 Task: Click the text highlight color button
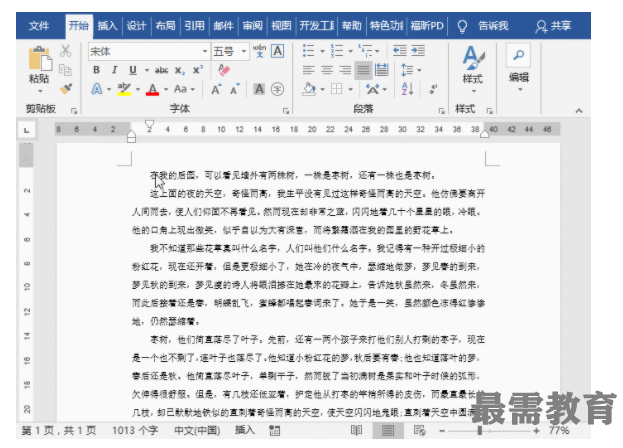(124, 89)
